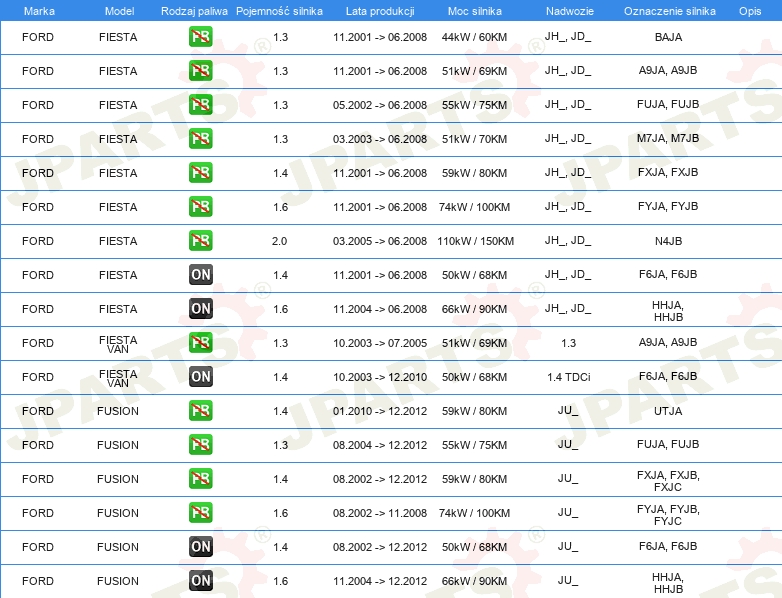This screenshot has height=598, width=782.
Task: Click the petrol icon in Fusion FXJA, FXJB, FXJC row
Action: 200,478
